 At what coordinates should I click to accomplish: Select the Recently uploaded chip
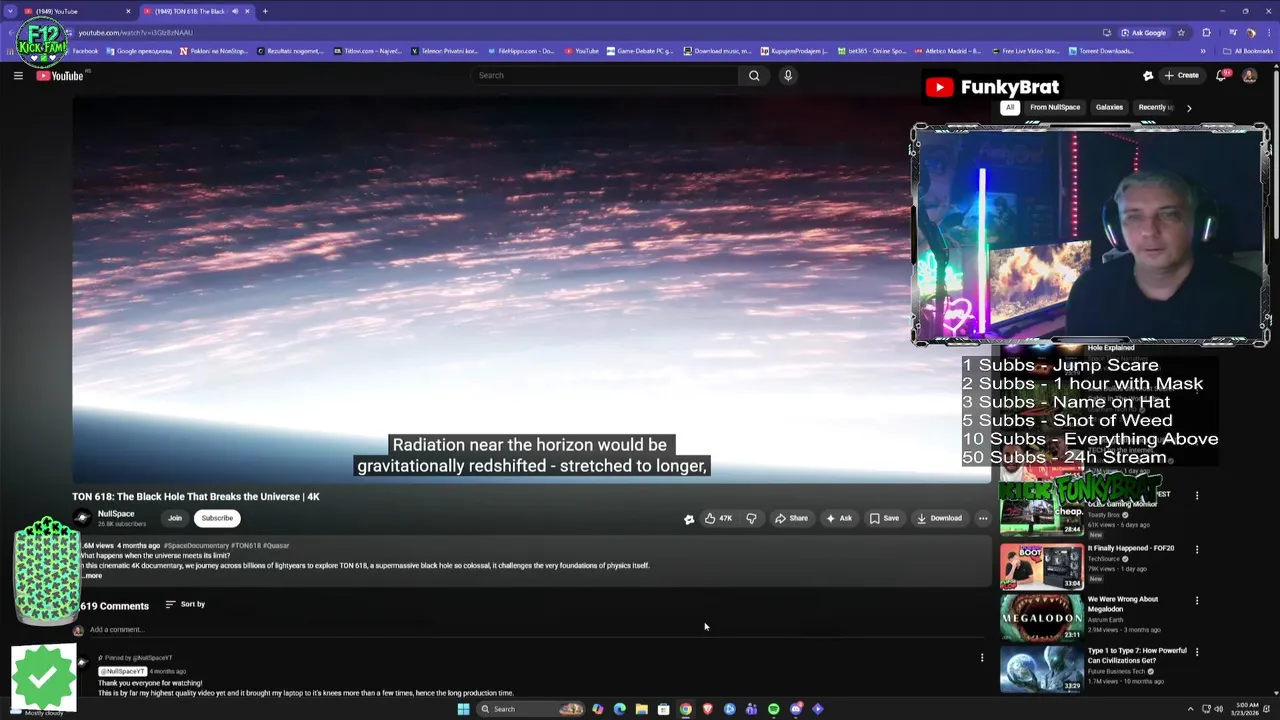coord(1154,107)
